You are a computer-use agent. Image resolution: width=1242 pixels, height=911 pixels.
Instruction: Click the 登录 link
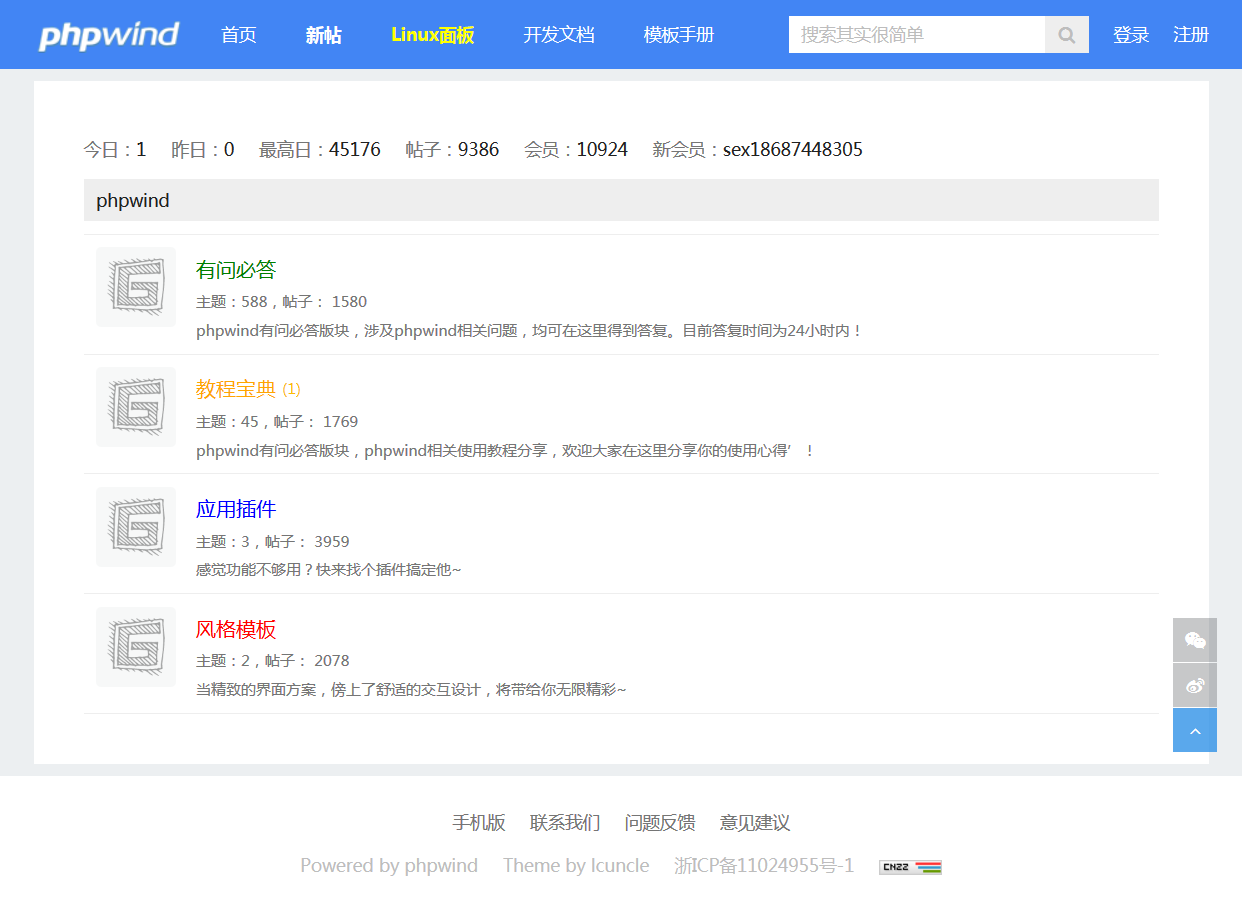click(1131, 35)
